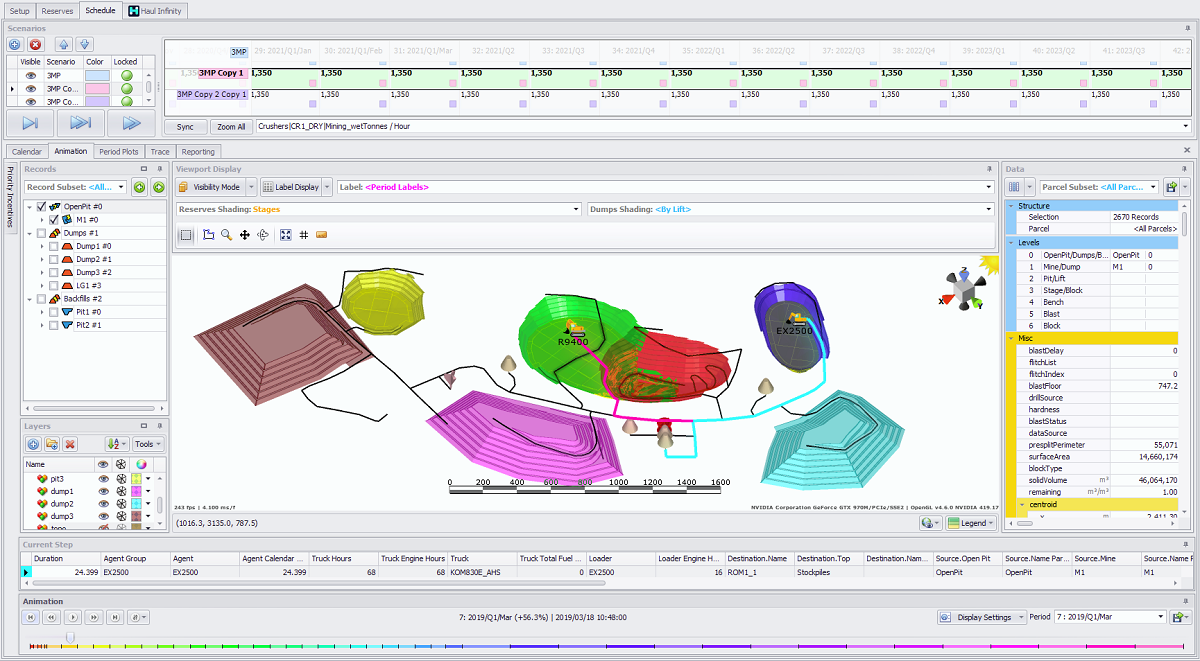Click the ruler measure tool icon
This screenshot has width=1200, height=661.
click(321, 235)
